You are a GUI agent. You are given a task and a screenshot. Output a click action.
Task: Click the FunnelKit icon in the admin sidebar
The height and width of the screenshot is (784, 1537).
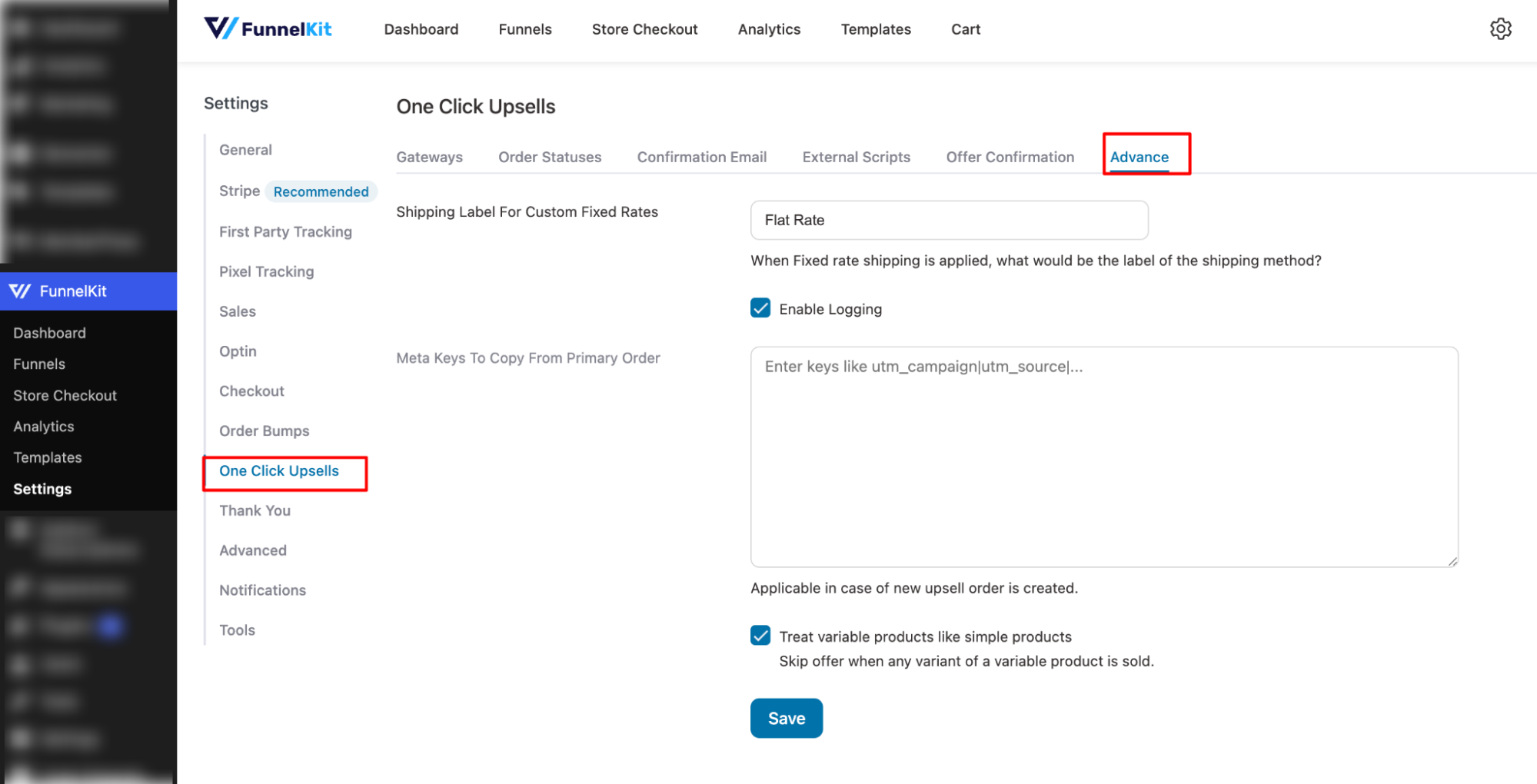point(21,291)
